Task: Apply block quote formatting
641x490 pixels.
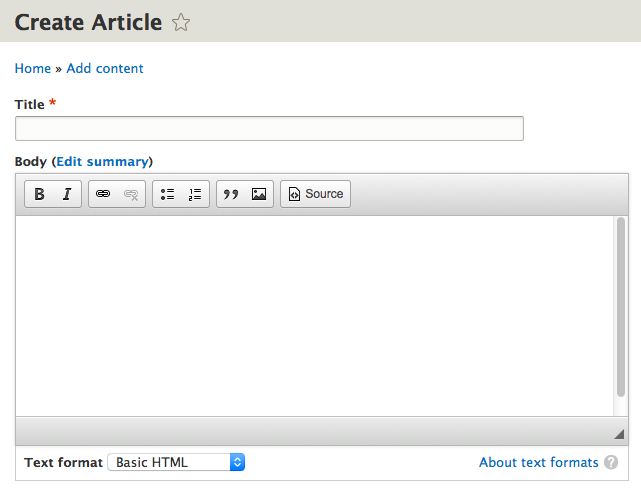Action: click(x=231, y=194)
